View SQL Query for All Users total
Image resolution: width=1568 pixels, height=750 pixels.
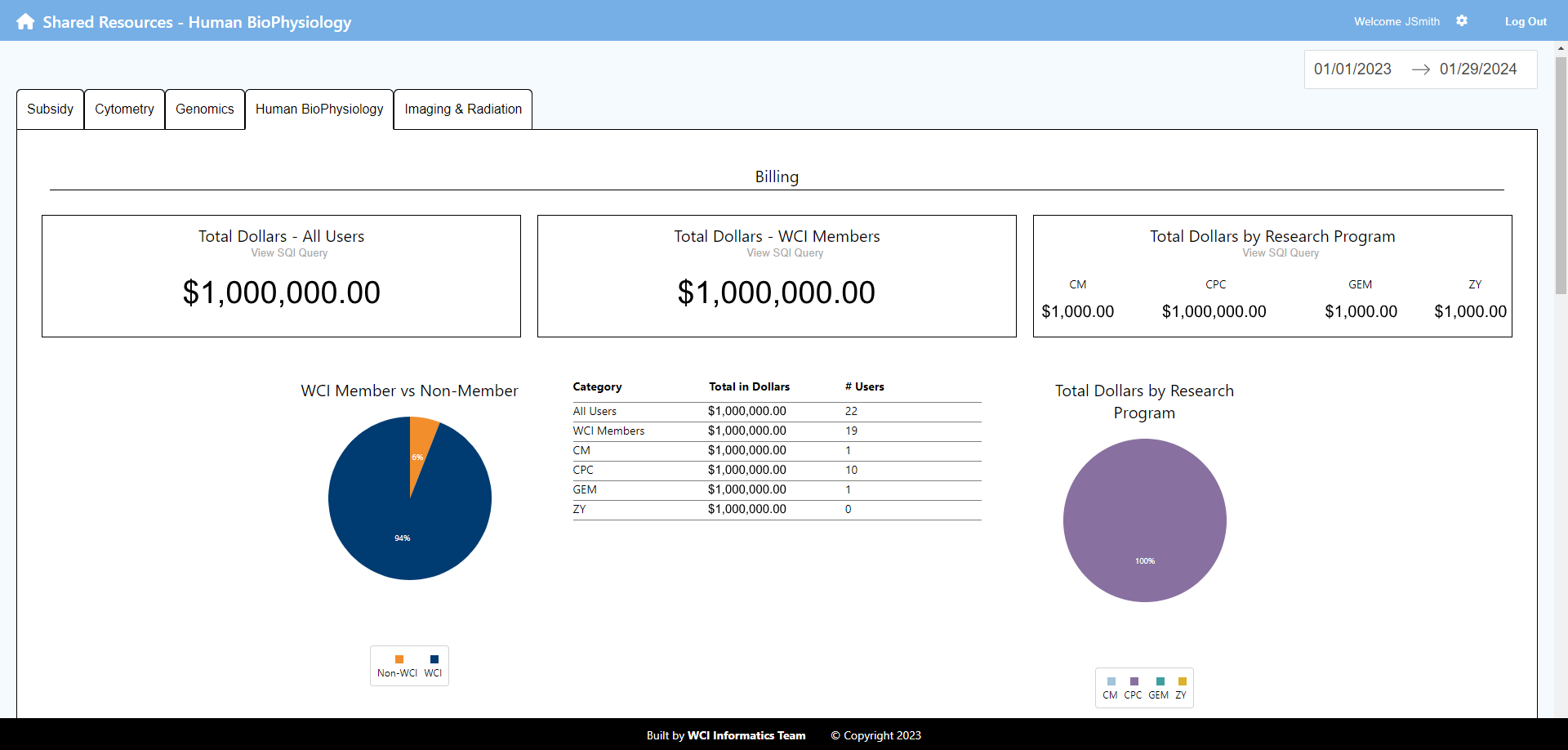tap(289, 253)
